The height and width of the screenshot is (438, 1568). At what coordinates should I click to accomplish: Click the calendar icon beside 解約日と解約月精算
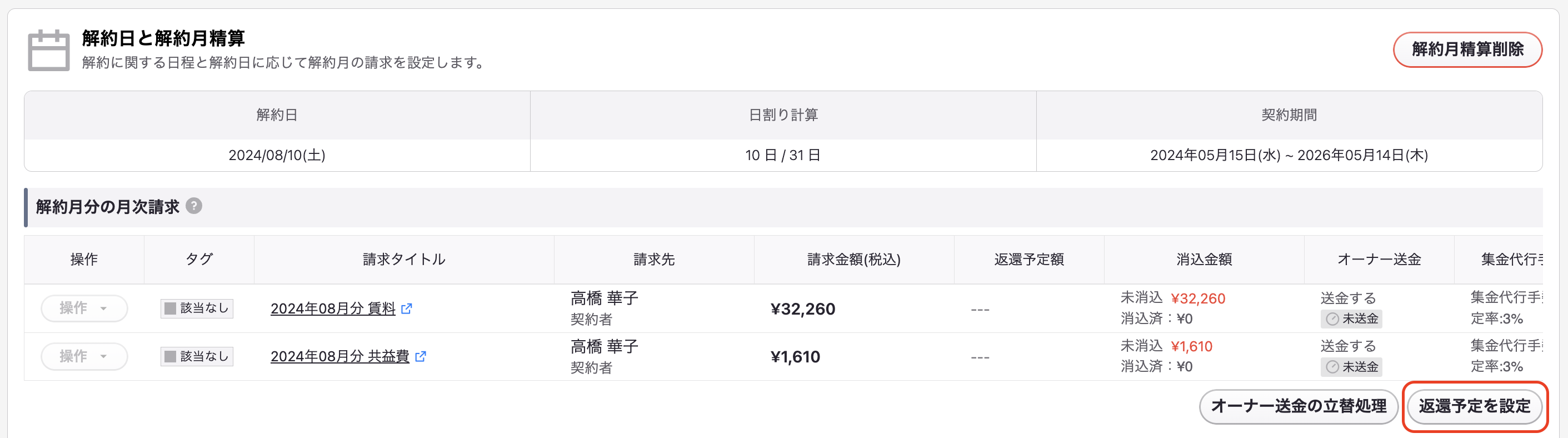tap(49, 51)
